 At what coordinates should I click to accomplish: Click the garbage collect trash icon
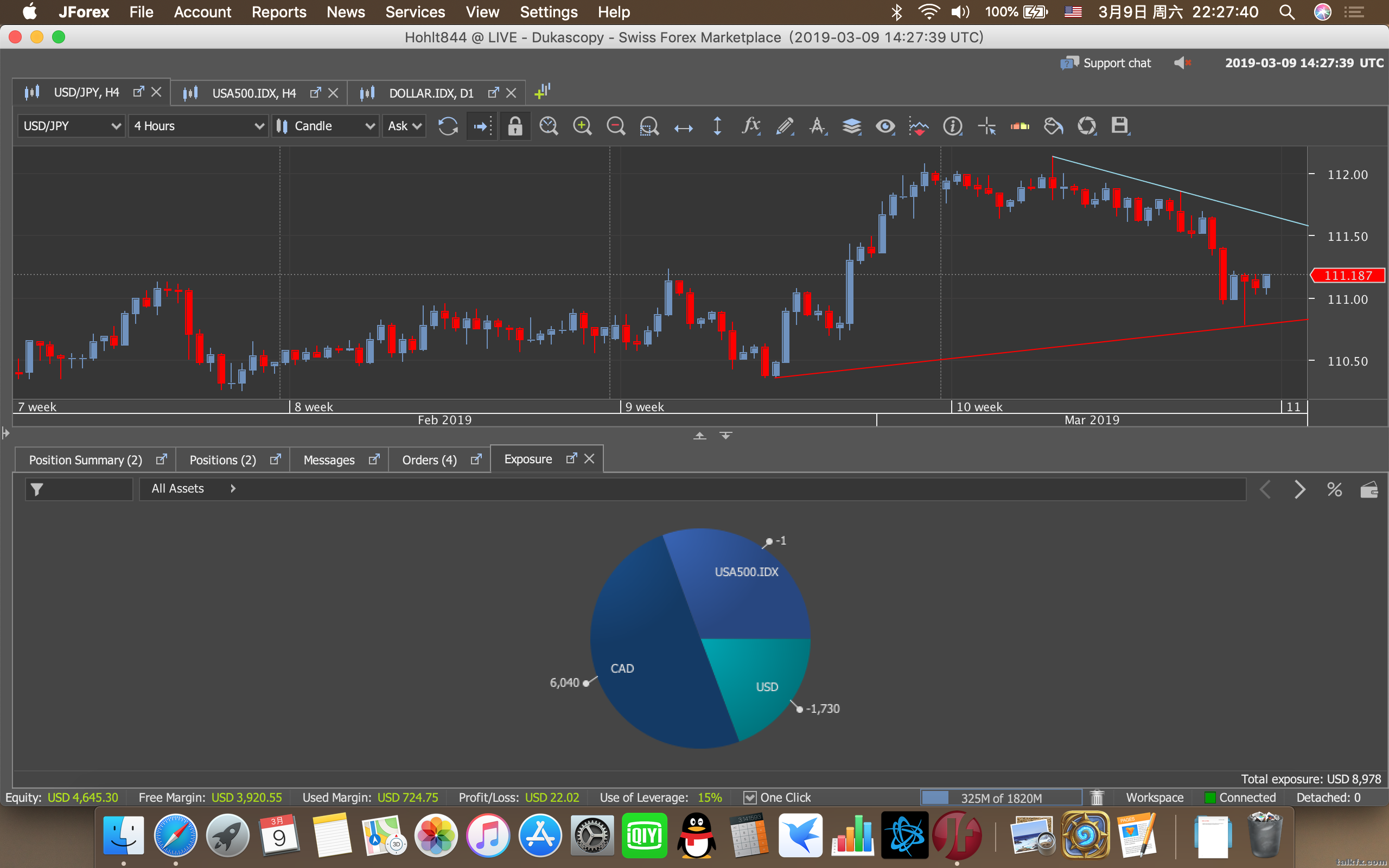coord(1097,798)
